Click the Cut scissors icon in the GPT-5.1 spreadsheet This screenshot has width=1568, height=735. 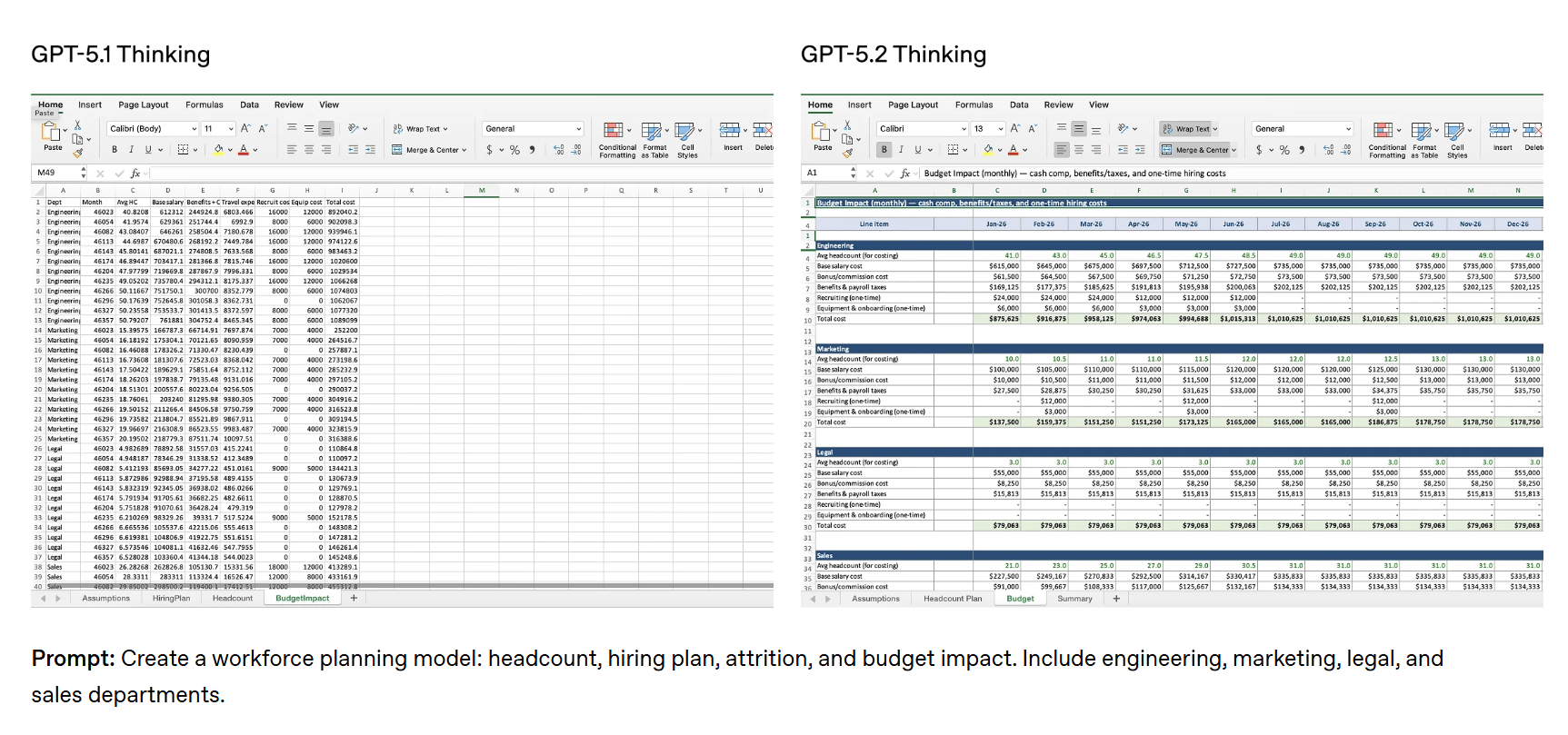(78, 125)
